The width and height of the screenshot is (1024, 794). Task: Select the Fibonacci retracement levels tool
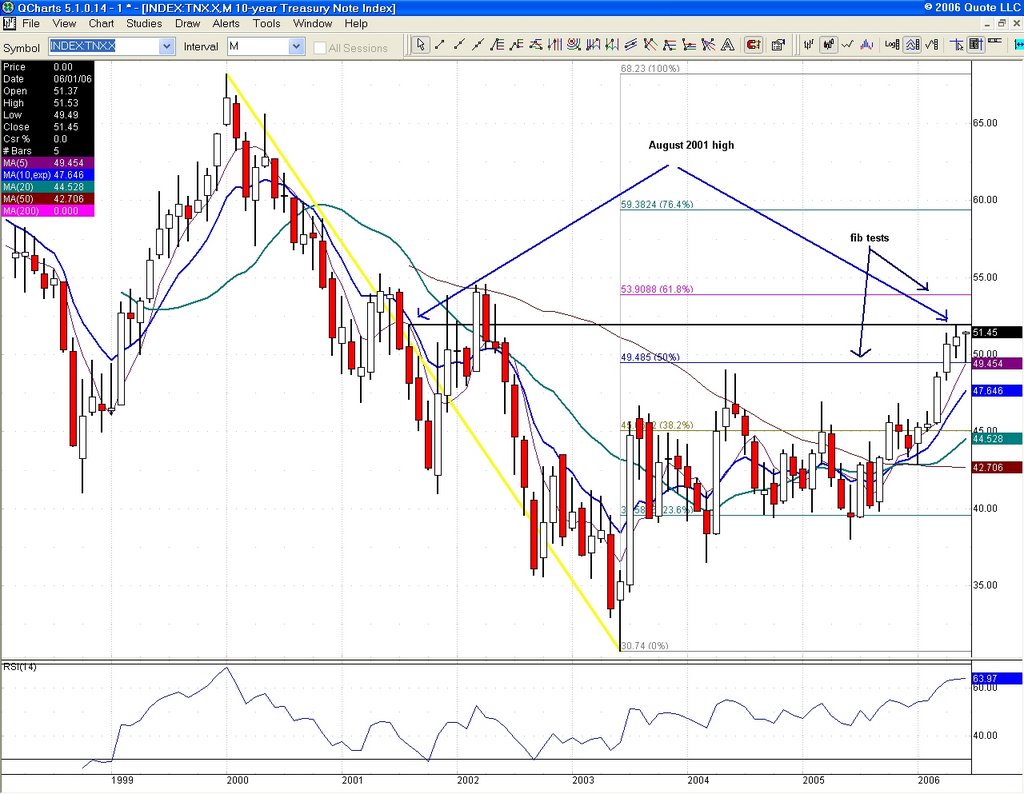point(496,45)
